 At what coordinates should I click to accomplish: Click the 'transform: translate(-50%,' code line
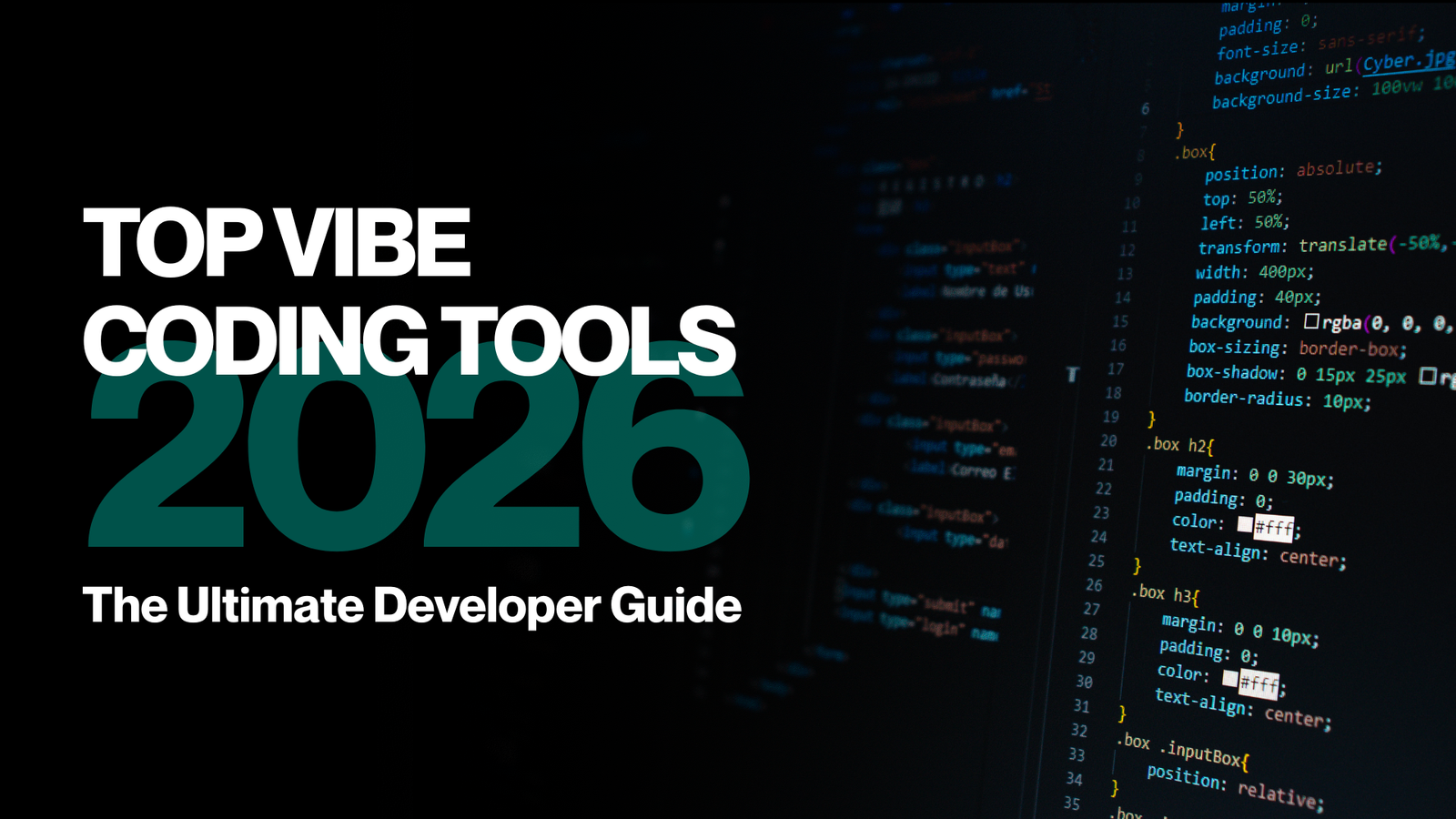click(1325, 246)
